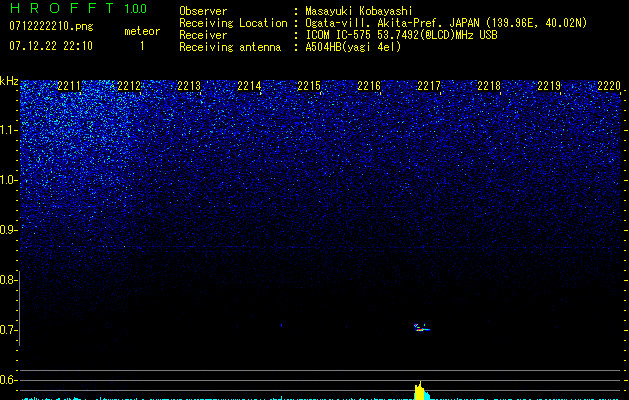Click receiver text ICOM IC-575 53.7492 MHz USB
This screenshot has width=629, height=400.
401,35
